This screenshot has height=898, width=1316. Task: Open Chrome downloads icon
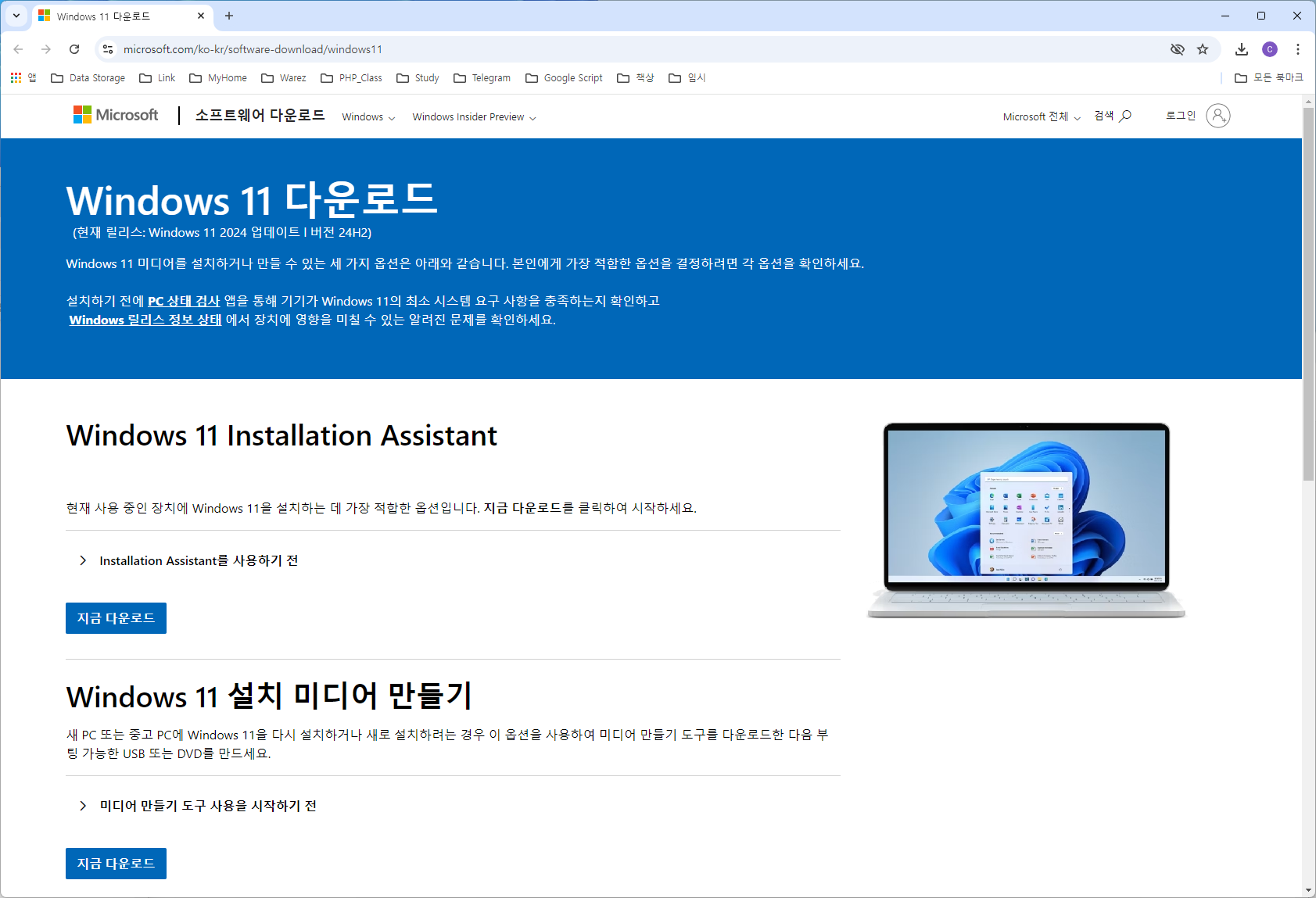pos(1242,49)
